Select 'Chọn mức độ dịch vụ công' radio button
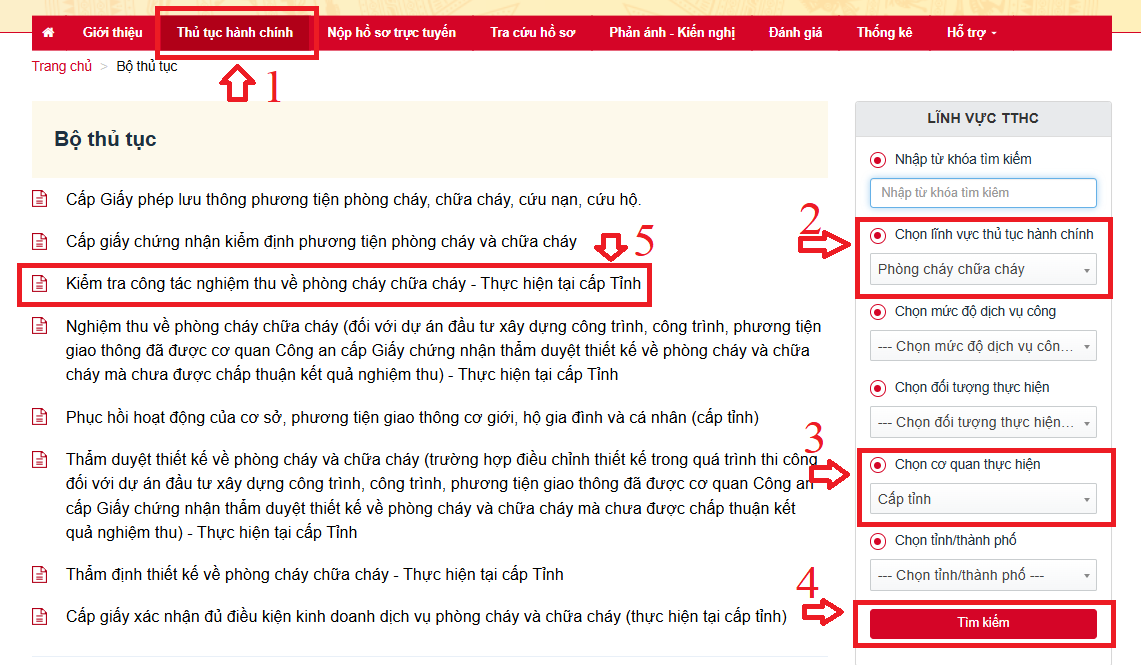 tap(878, 312)
